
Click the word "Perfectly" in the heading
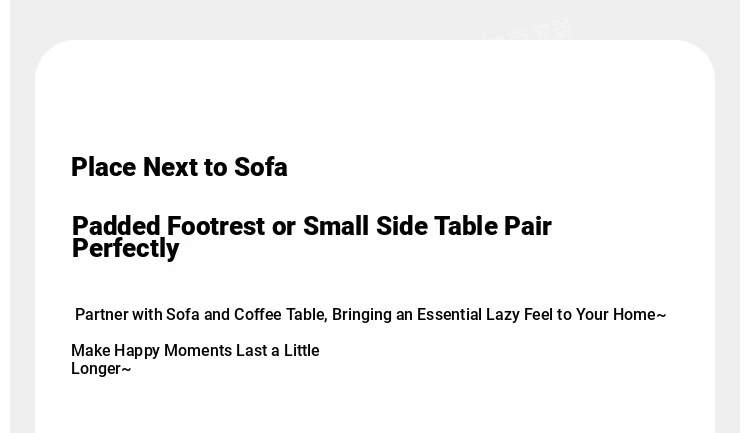click(x=125, y=249)
